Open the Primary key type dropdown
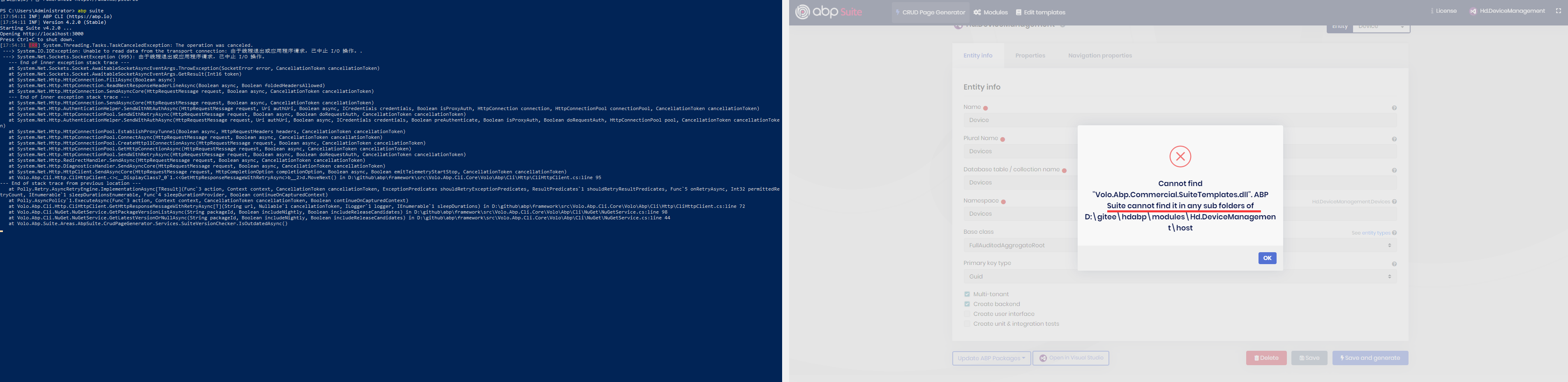 [x=1179, y=277]
